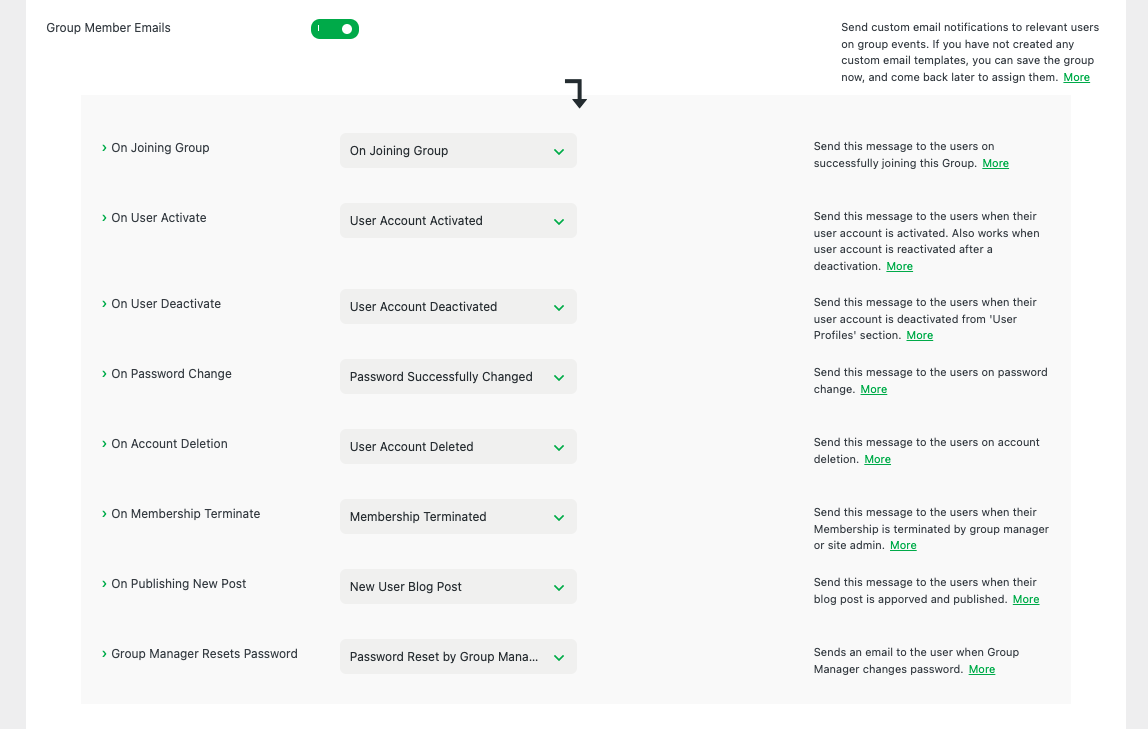Click More link for Group Member Emails description
The image size is (1148, 729).
(1076, 78)
